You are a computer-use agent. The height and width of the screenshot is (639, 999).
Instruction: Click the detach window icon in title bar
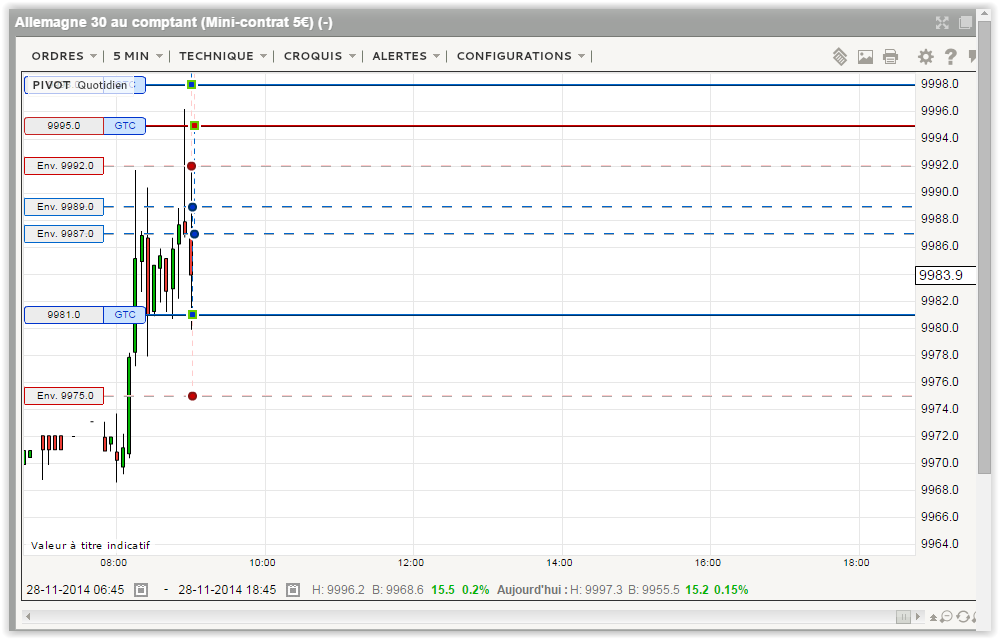pyautogui.click(x=965, y=23)
